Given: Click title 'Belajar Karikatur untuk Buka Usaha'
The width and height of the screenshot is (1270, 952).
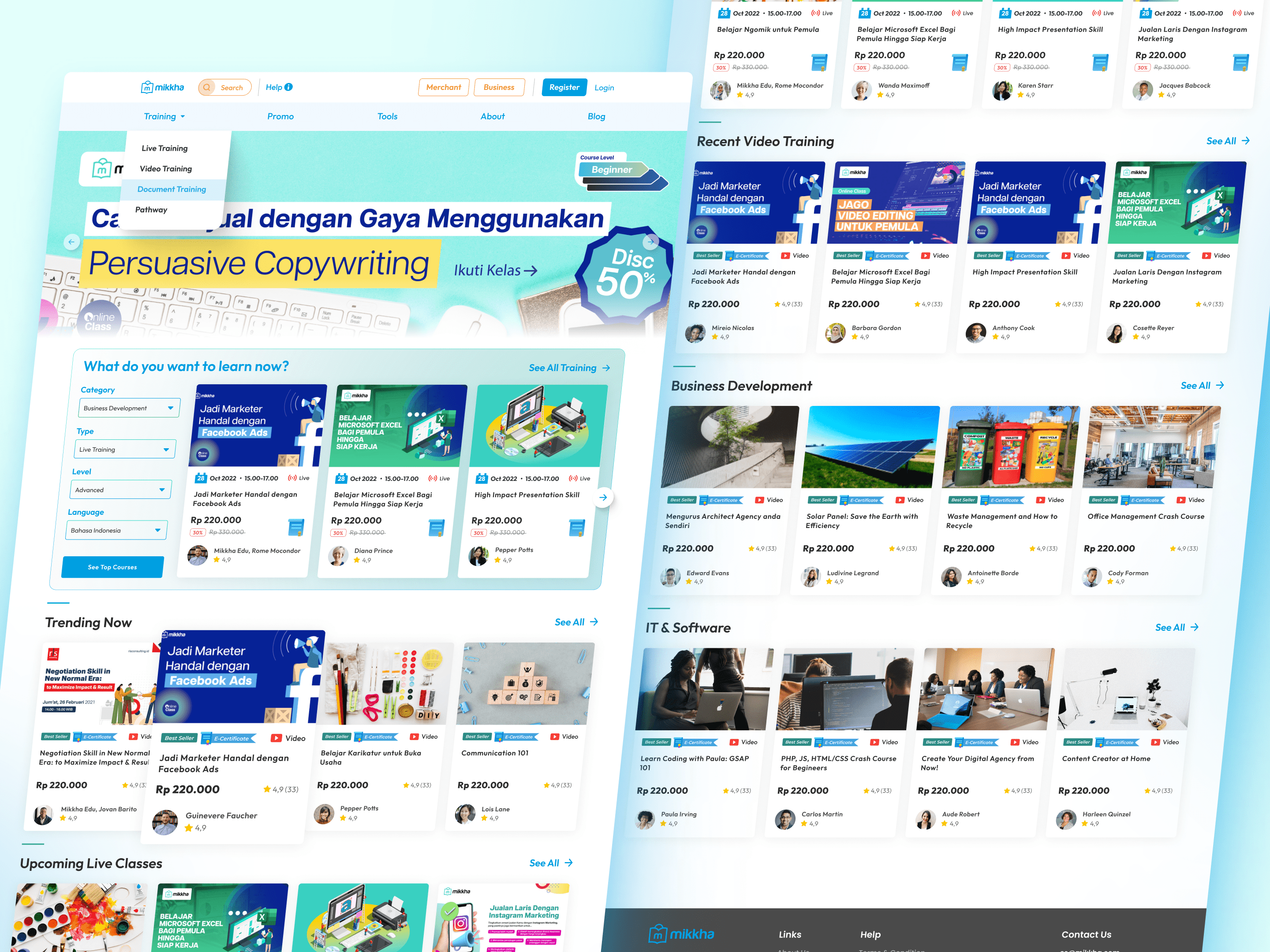Looking at the screenshot, I should click(371, 758).
